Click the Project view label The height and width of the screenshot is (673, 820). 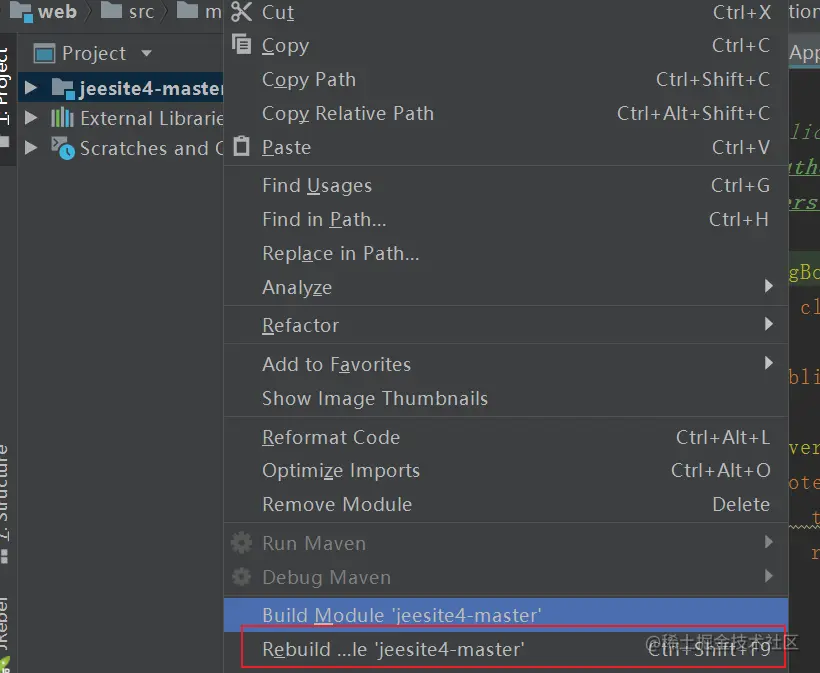(94, 53)
